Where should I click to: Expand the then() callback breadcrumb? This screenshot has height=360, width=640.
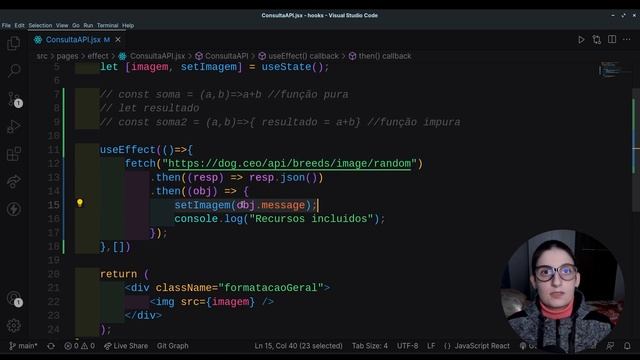tap(380, 56)
